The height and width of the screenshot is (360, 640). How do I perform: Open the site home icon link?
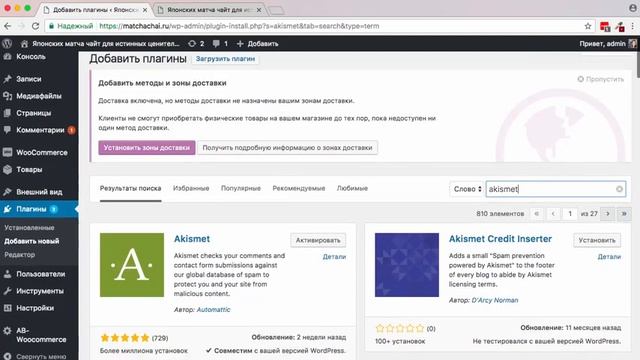(24, 43)
